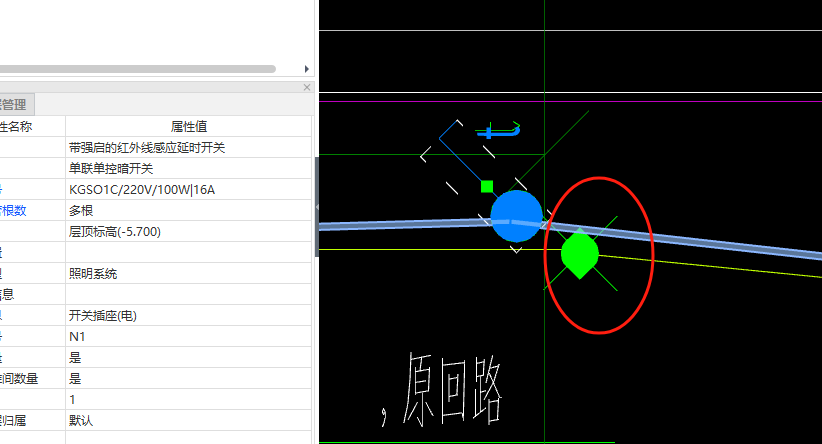This screenshot has height=444, width=822.
Task: Select the cell 带强启的红外线感应延时开关
Action: 189,148
